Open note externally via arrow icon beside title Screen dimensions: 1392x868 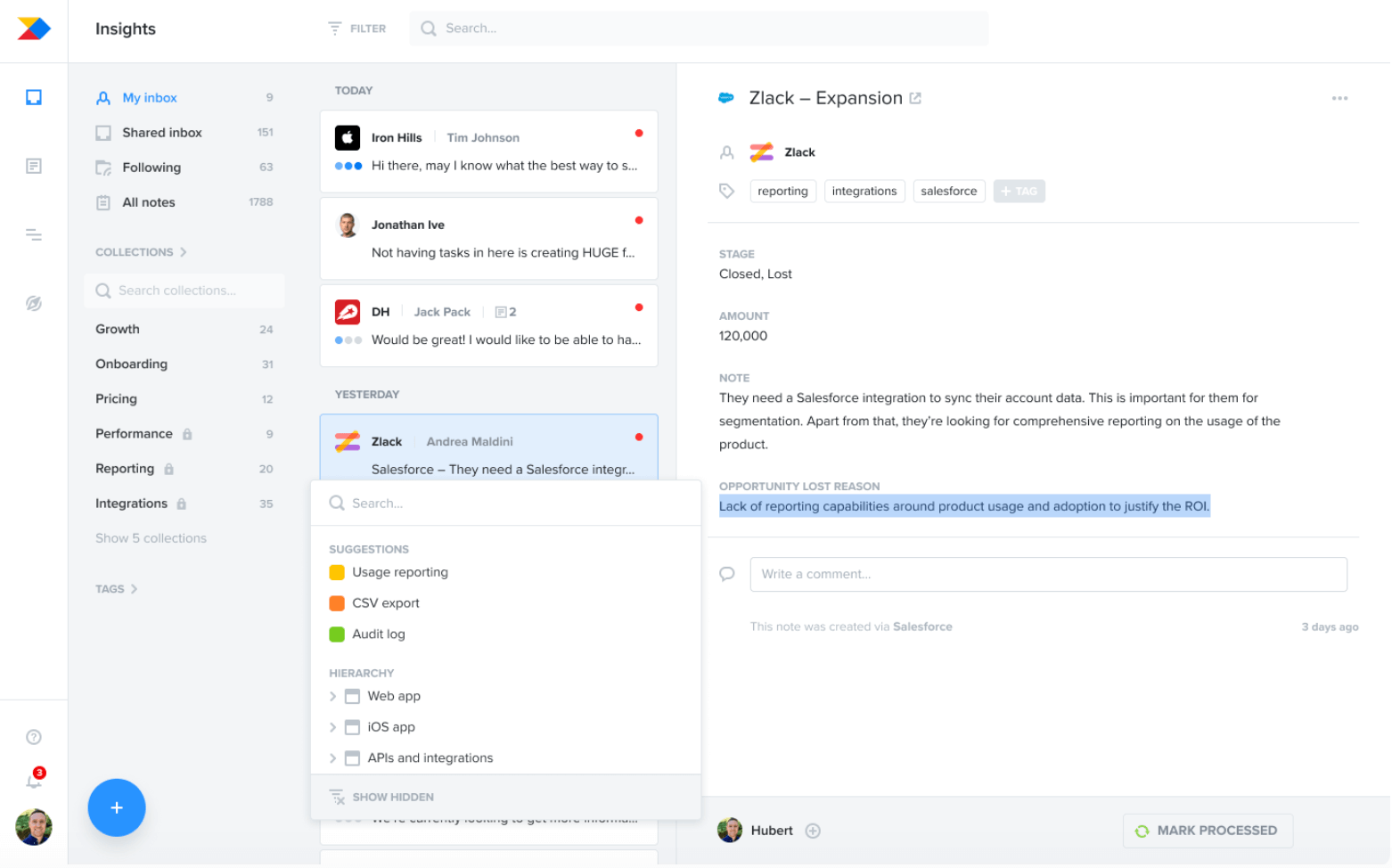click(x=915, y=98)
